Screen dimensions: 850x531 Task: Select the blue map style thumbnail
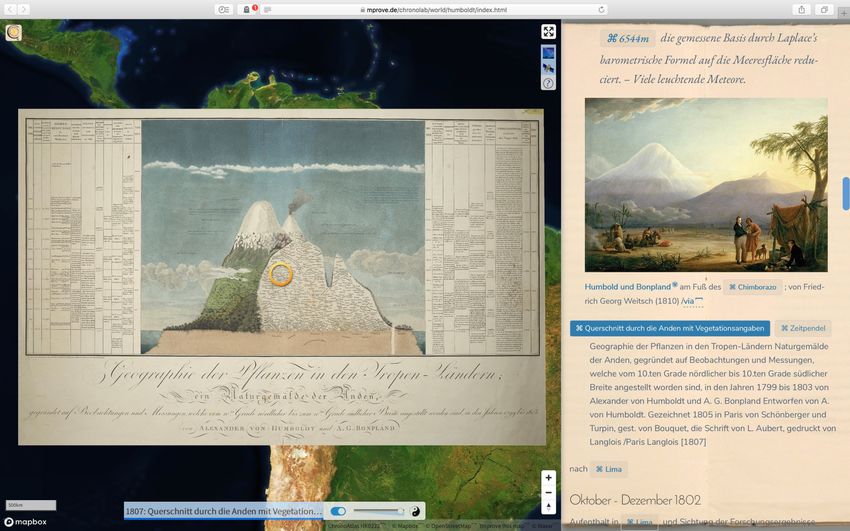(549, 53)
